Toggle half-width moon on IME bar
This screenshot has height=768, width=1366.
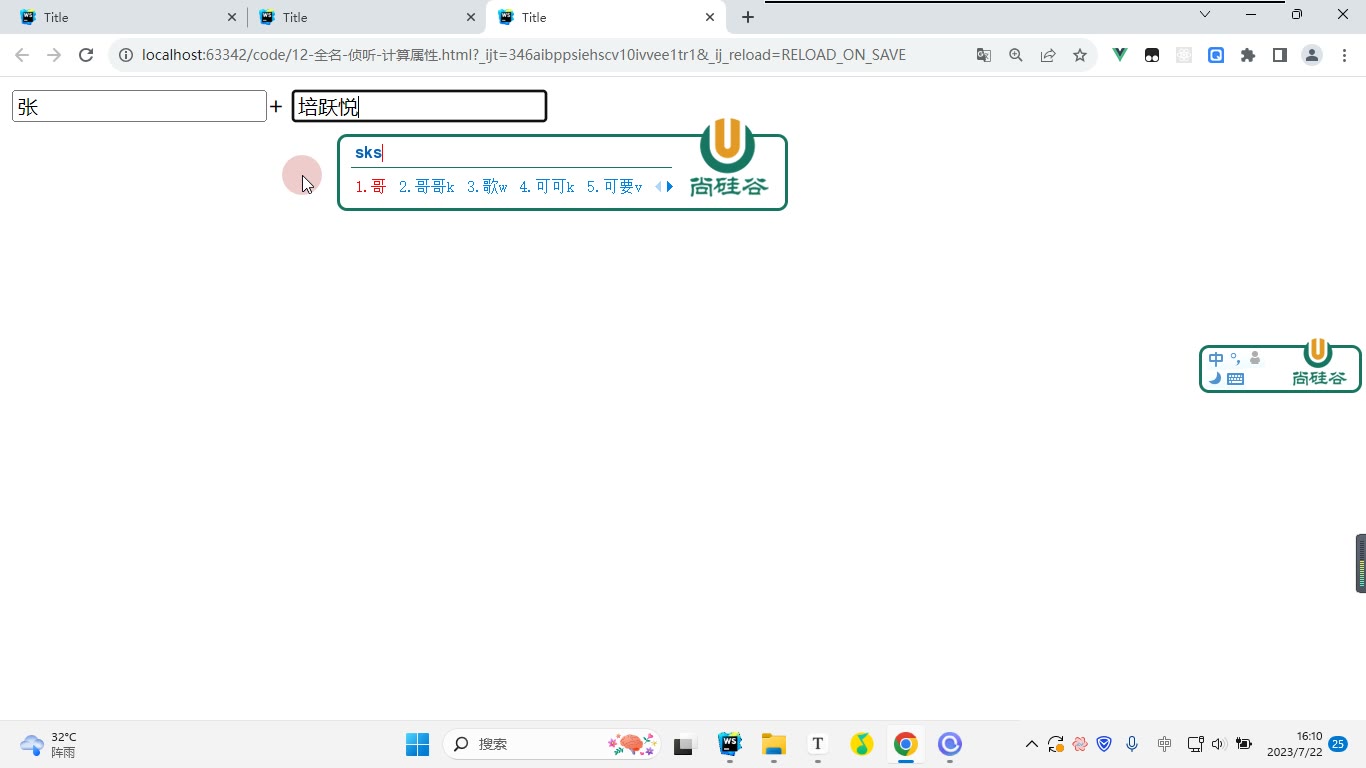pyautogui.click(x=1215, y=379)
